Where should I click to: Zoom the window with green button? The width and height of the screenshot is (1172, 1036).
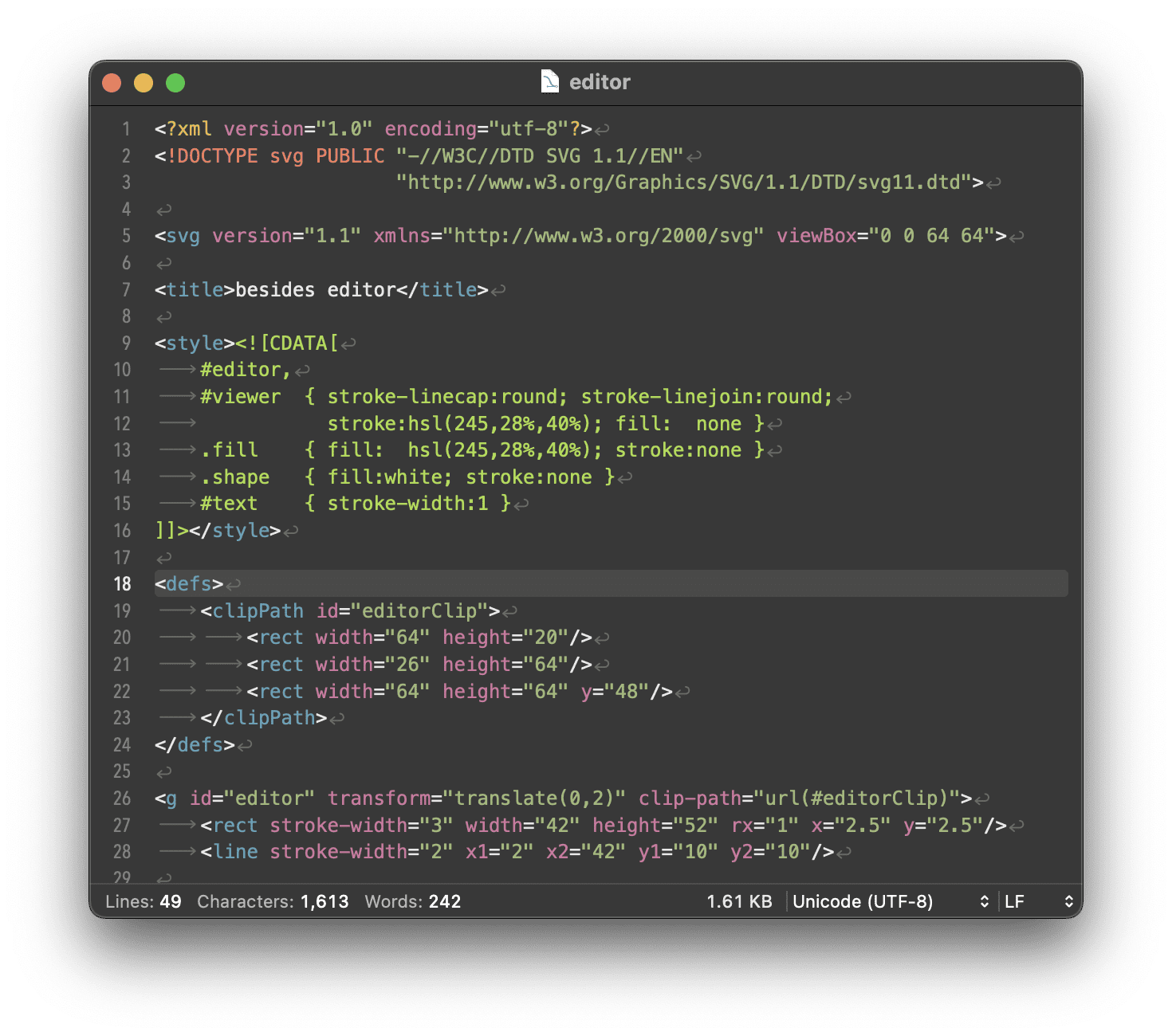point(175,83)
